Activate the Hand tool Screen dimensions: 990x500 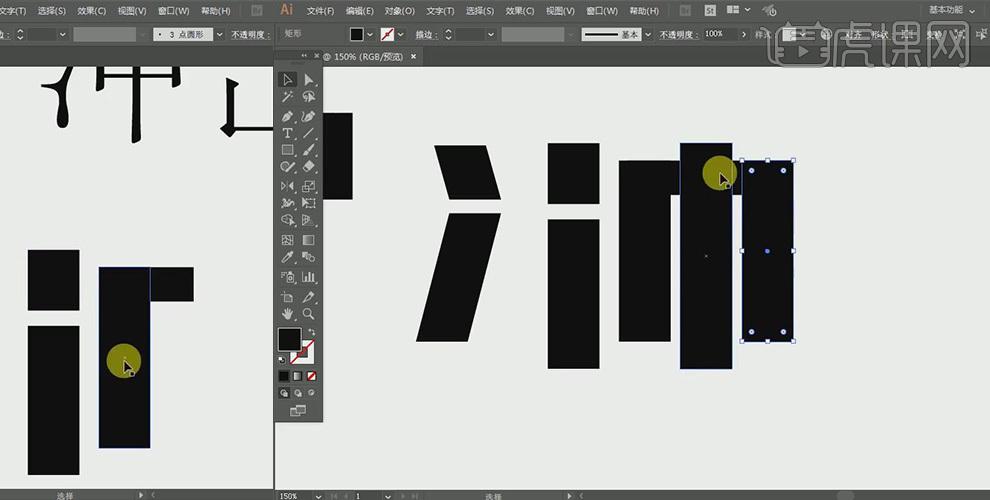287,314
